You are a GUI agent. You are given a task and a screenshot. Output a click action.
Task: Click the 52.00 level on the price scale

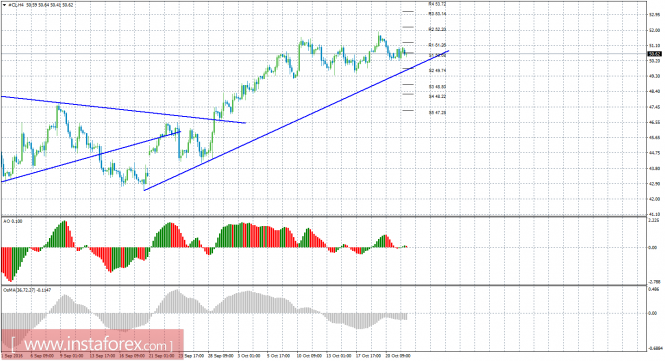[655, 30]
